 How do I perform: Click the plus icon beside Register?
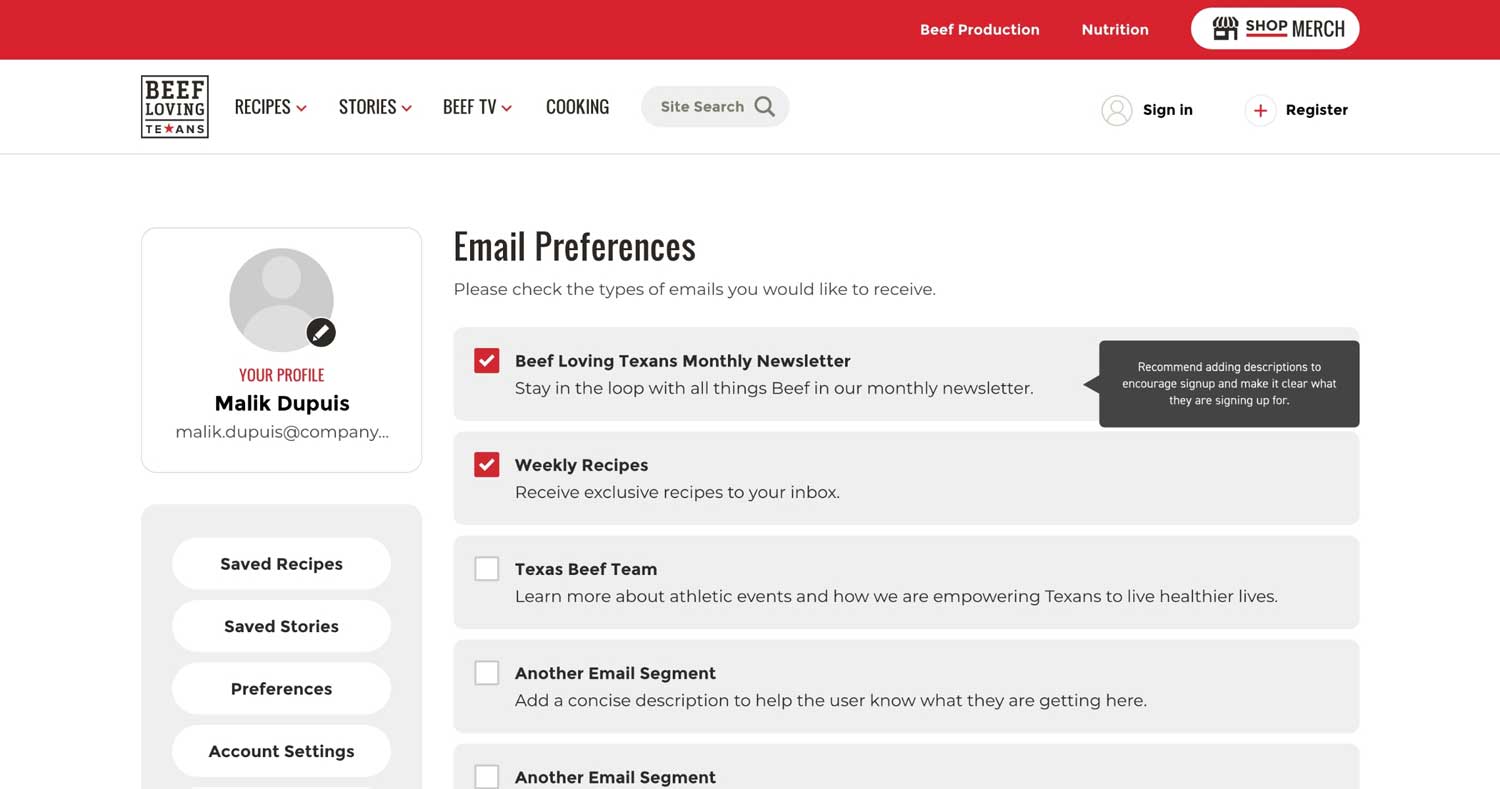(1260, 110)
